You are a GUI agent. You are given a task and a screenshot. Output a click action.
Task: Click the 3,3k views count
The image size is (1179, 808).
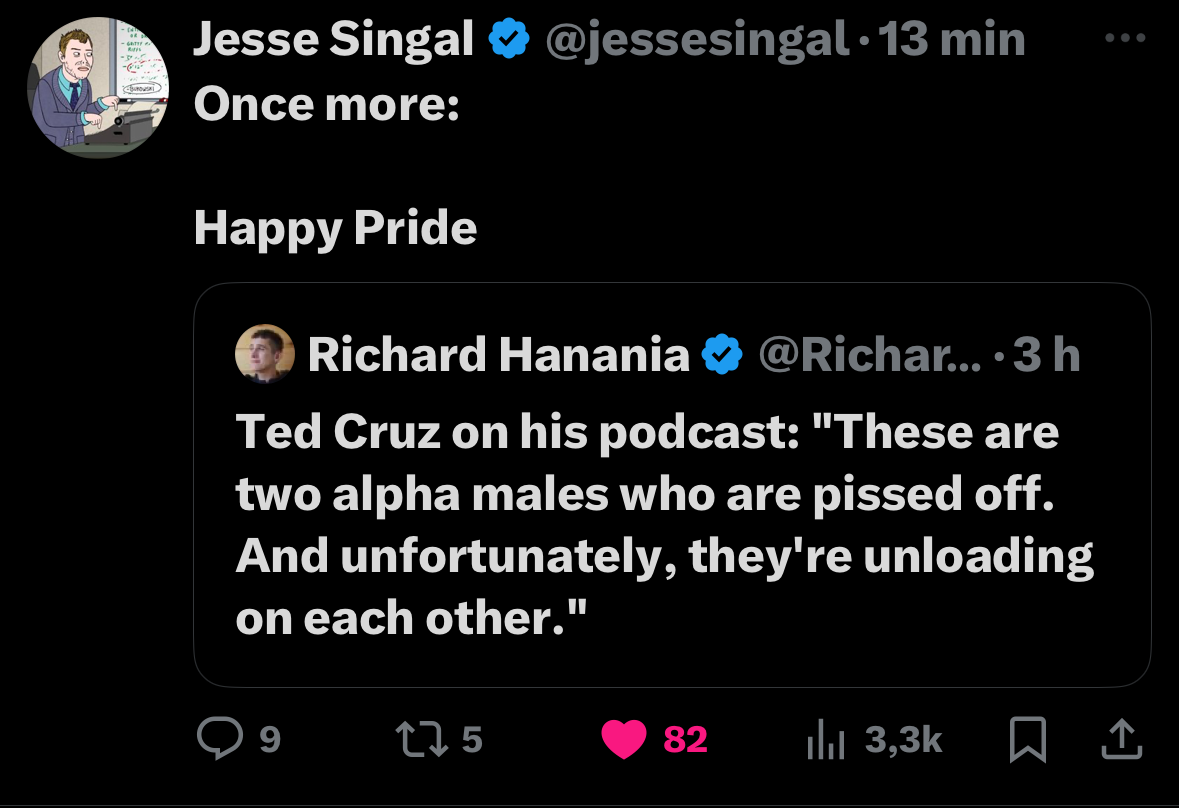(x=903, y=740)
